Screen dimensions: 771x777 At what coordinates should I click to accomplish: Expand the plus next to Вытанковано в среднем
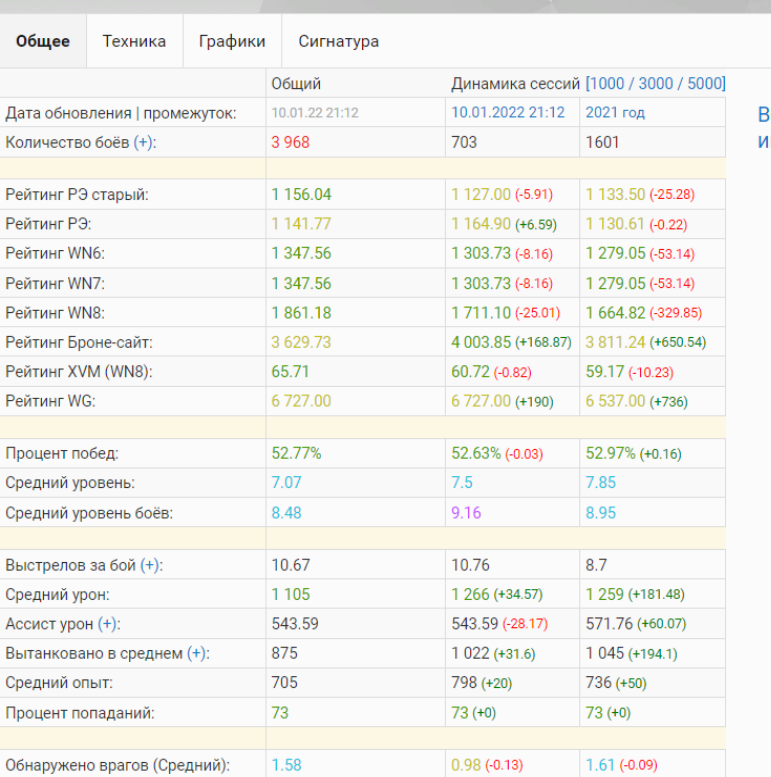(197, 653)
